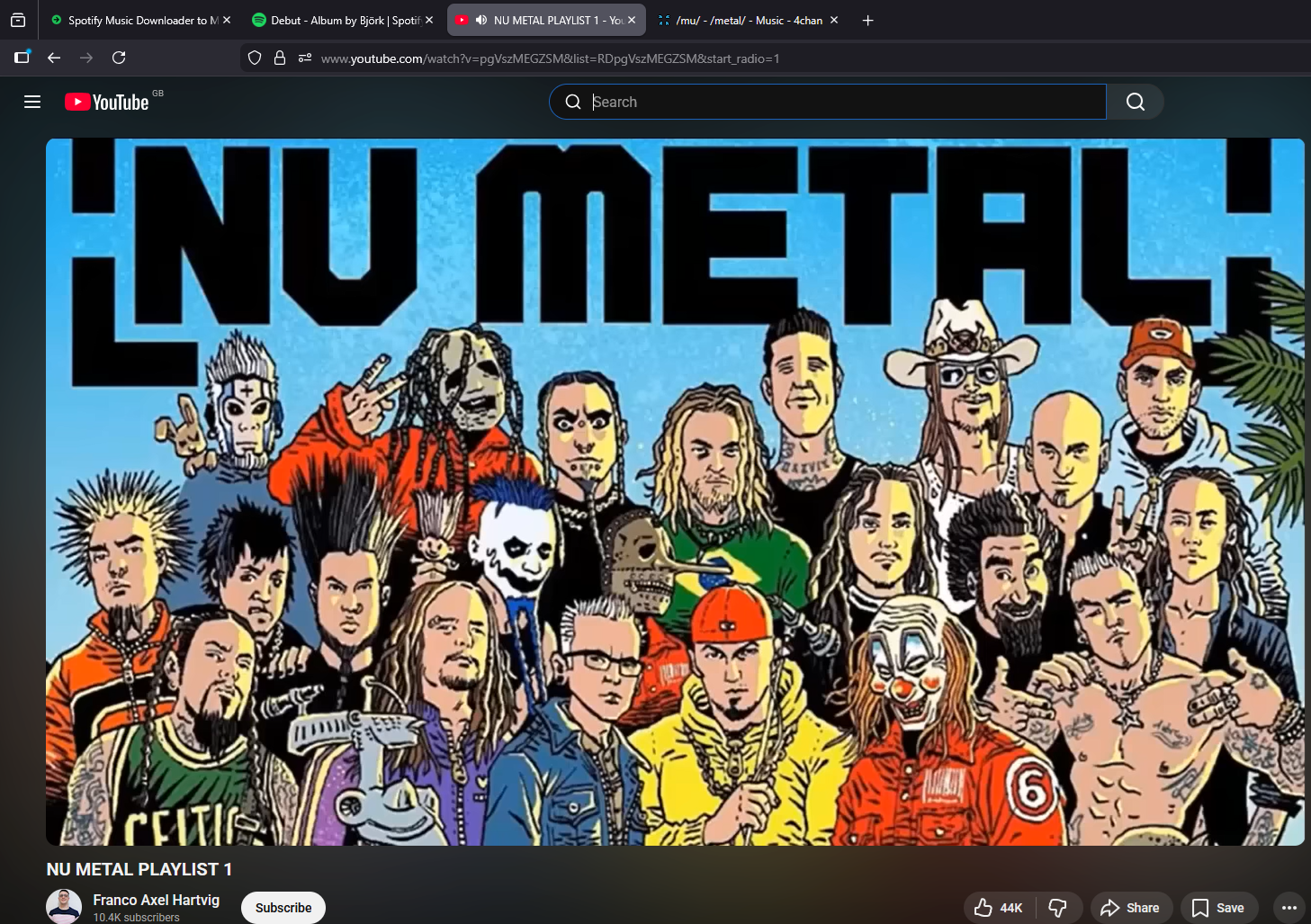
Task: Open site permissions icon in address bar
Action: [305, 58]
